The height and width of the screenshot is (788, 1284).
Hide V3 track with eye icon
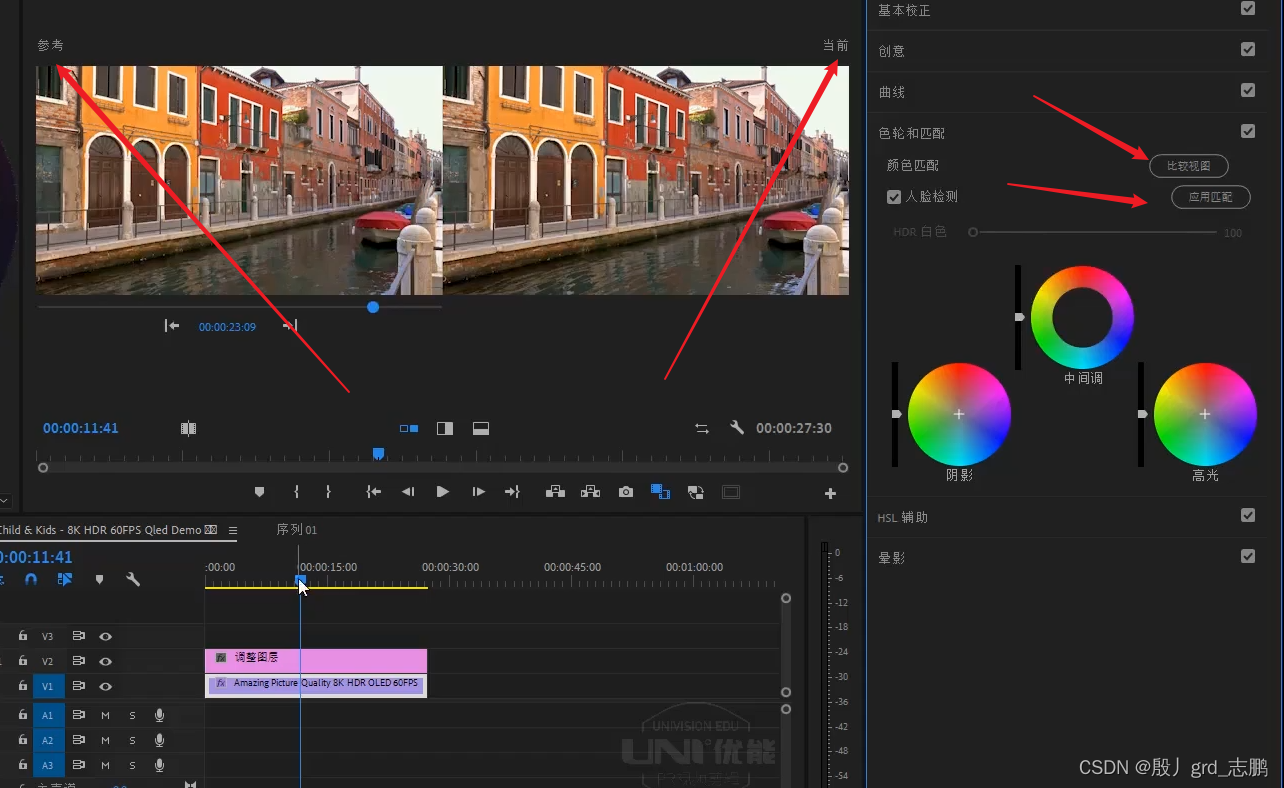[x=105, y=636]
